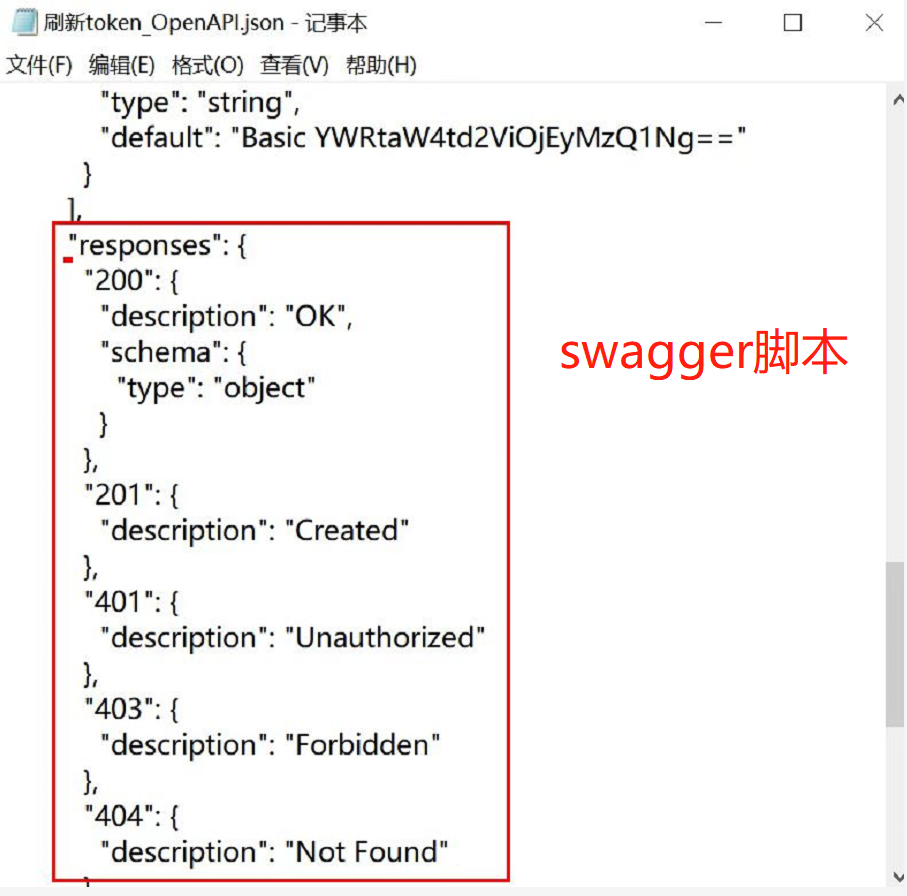Viewport: 907px width, 896px height.
Task: Open the 查看(V) menu
Action: click(x=294, y=65)
